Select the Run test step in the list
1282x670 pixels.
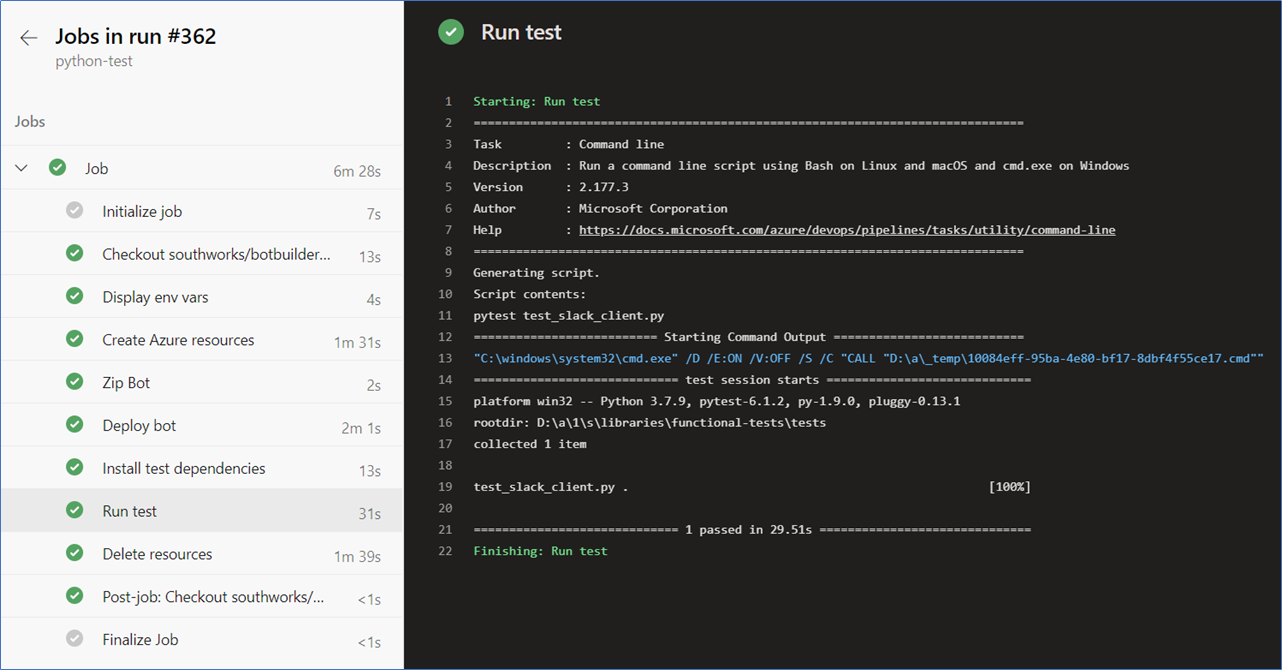[201, 511]
